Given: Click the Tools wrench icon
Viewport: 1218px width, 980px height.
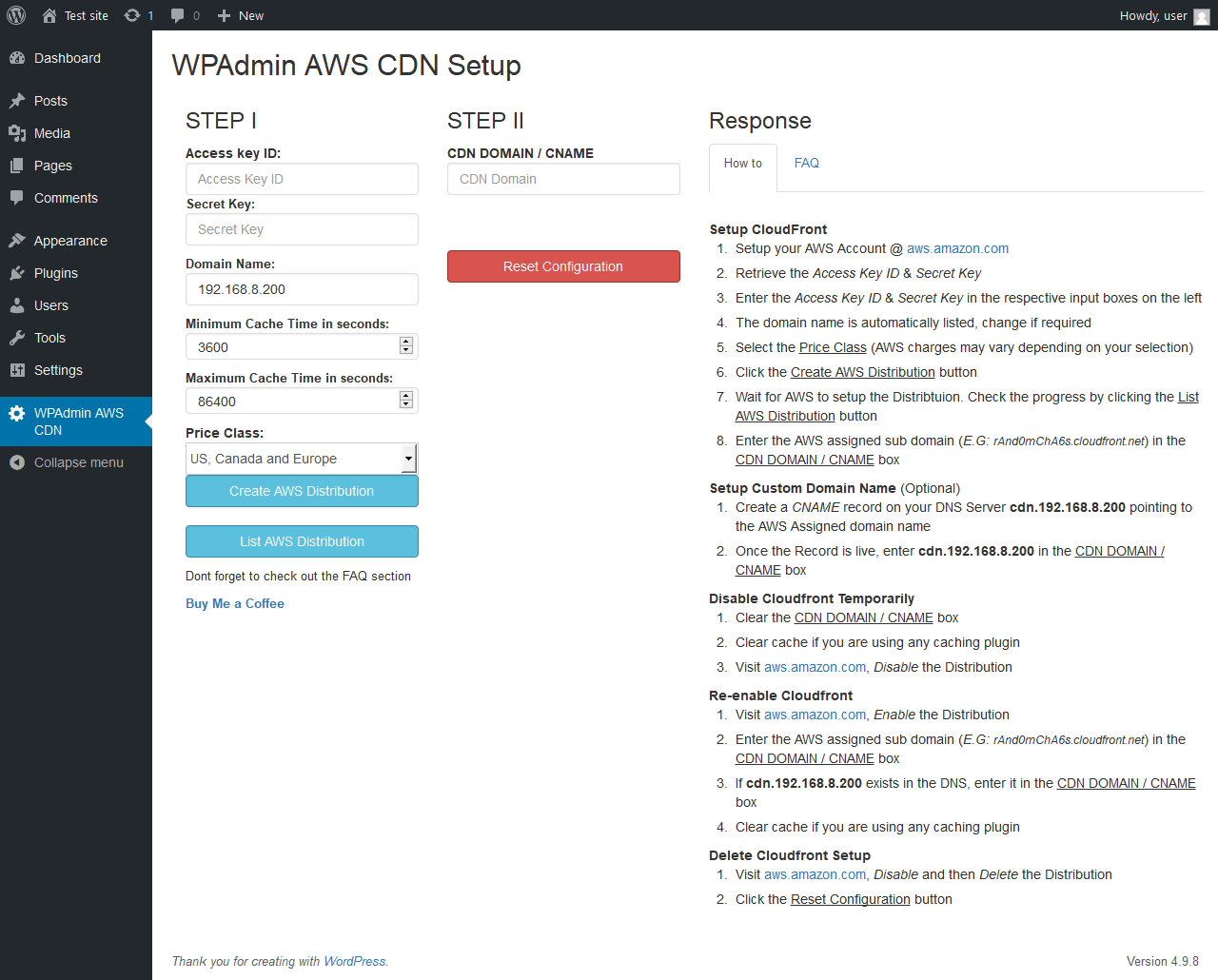Looking at the screenshot, I should pyautogui.click(x=17, y=338).
